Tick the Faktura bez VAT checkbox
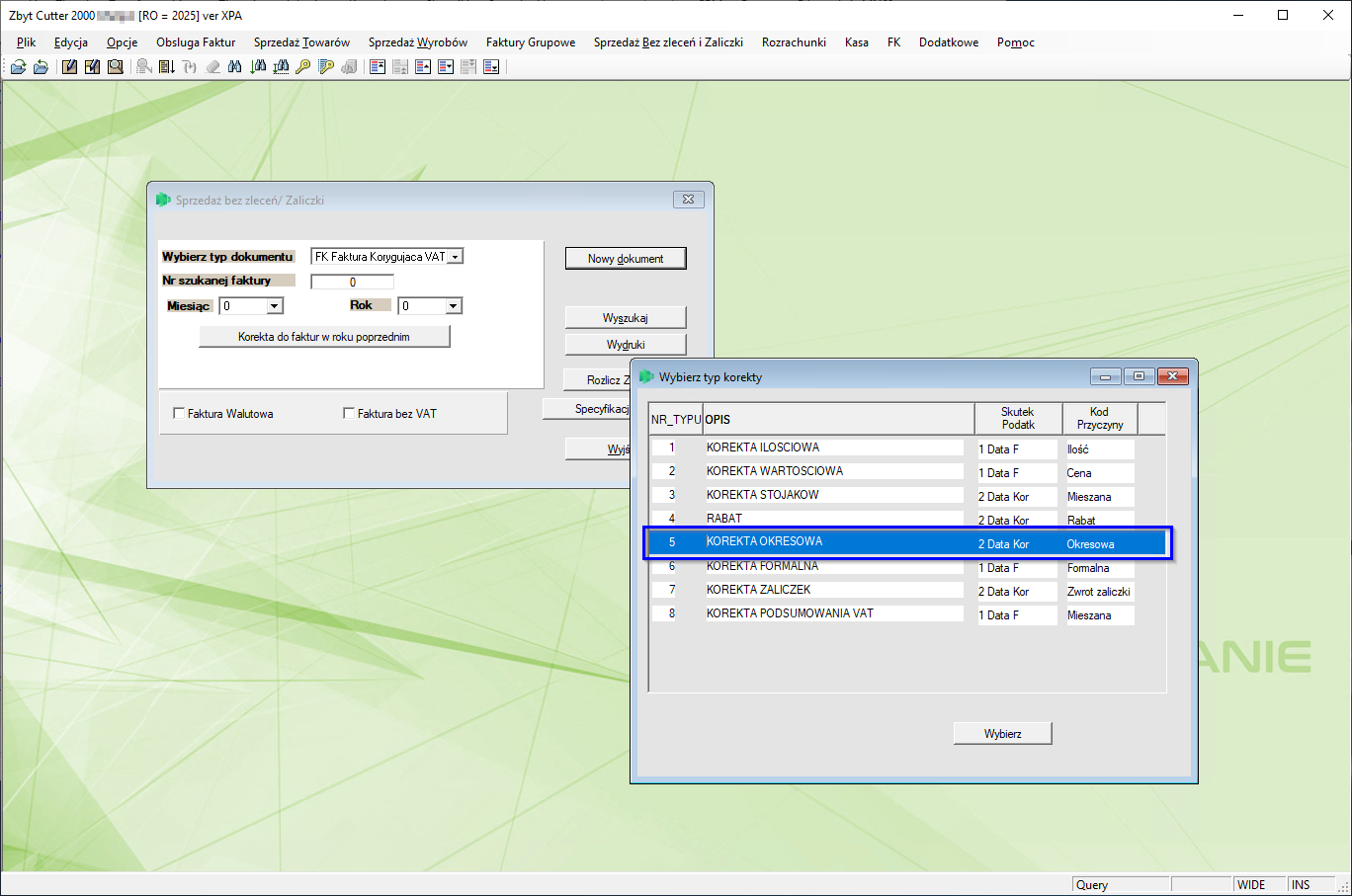 (349, 413)
